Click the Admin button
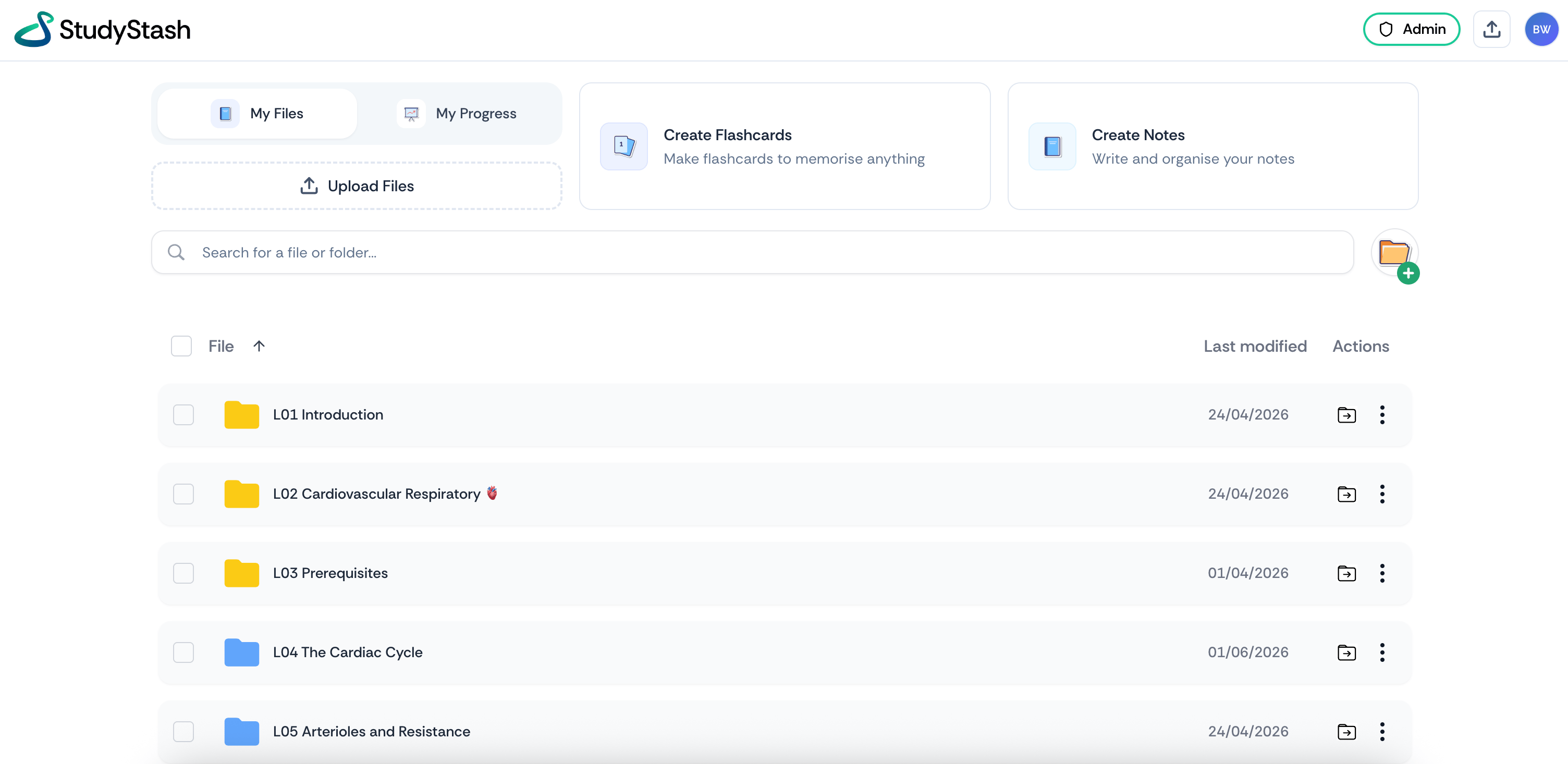Image resolution: width=1568 pixels, height=764 pixels. click(1412, 29)
